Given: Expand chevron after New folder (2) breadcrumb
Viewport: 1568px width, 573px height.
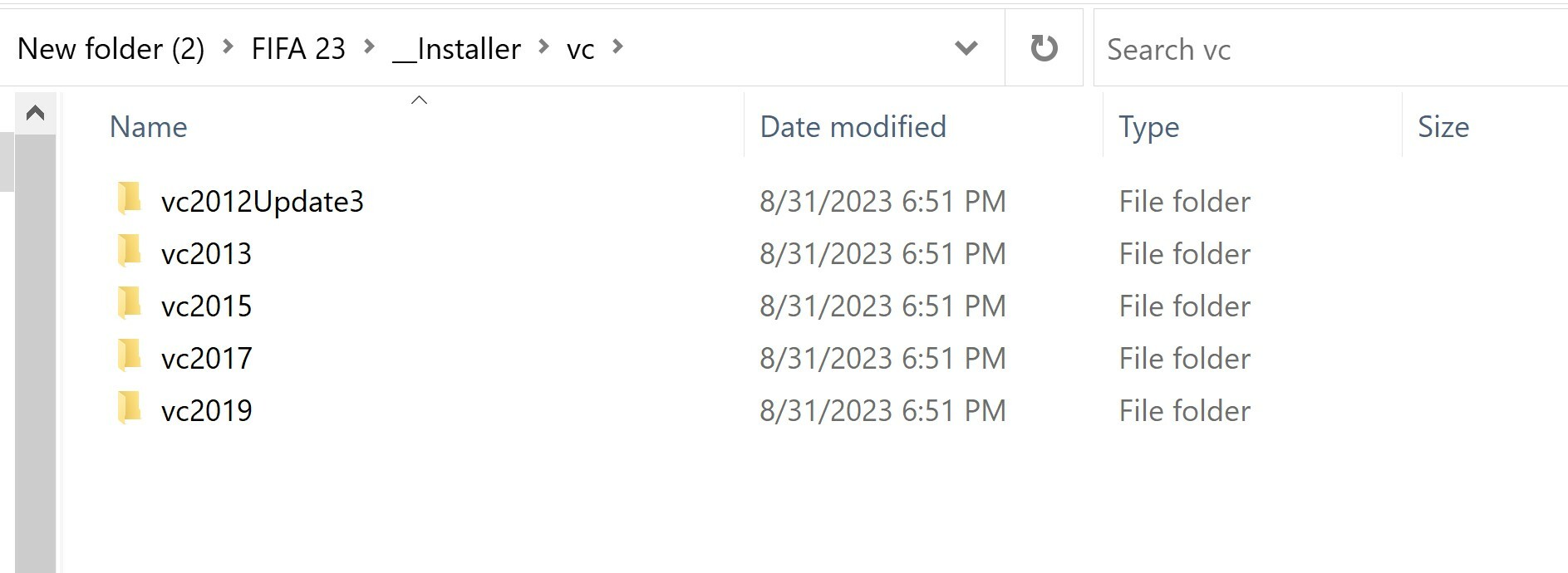Looking at the screenshot, I should [x=228, y=47].
